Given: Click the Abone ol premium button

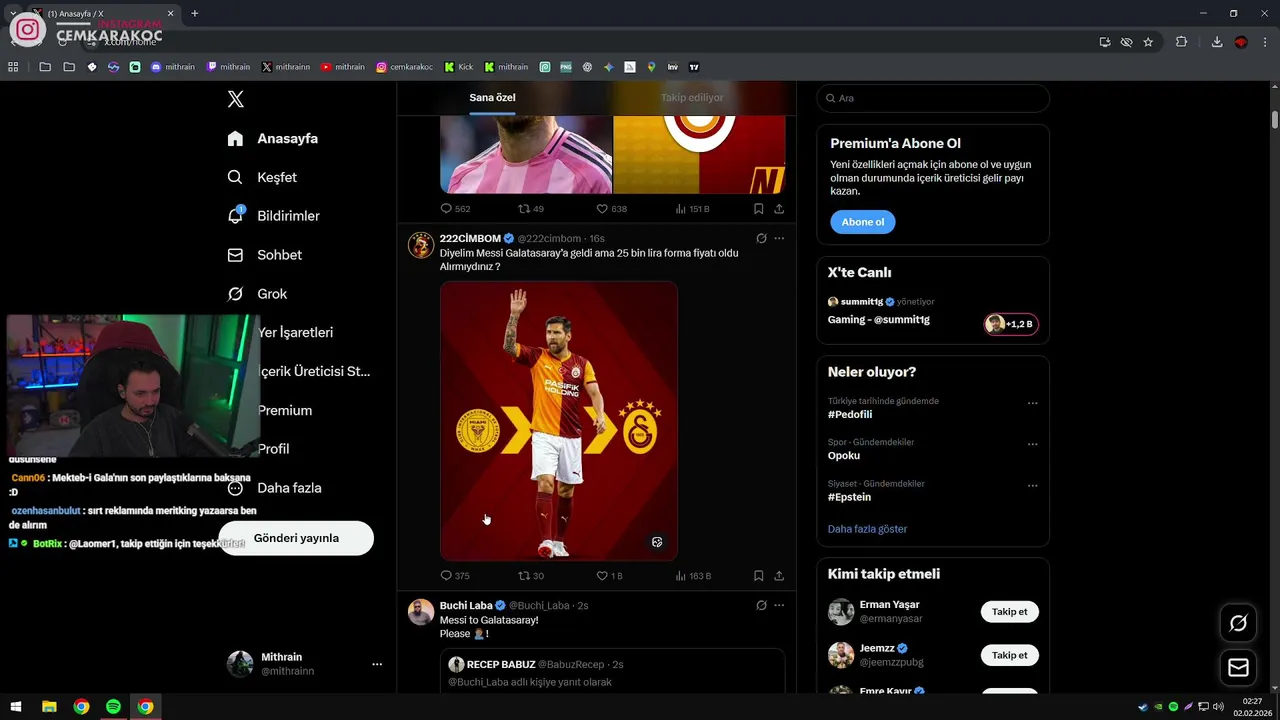Looking at the screenshot, I should pyautogui.click(x=862, y=222).
